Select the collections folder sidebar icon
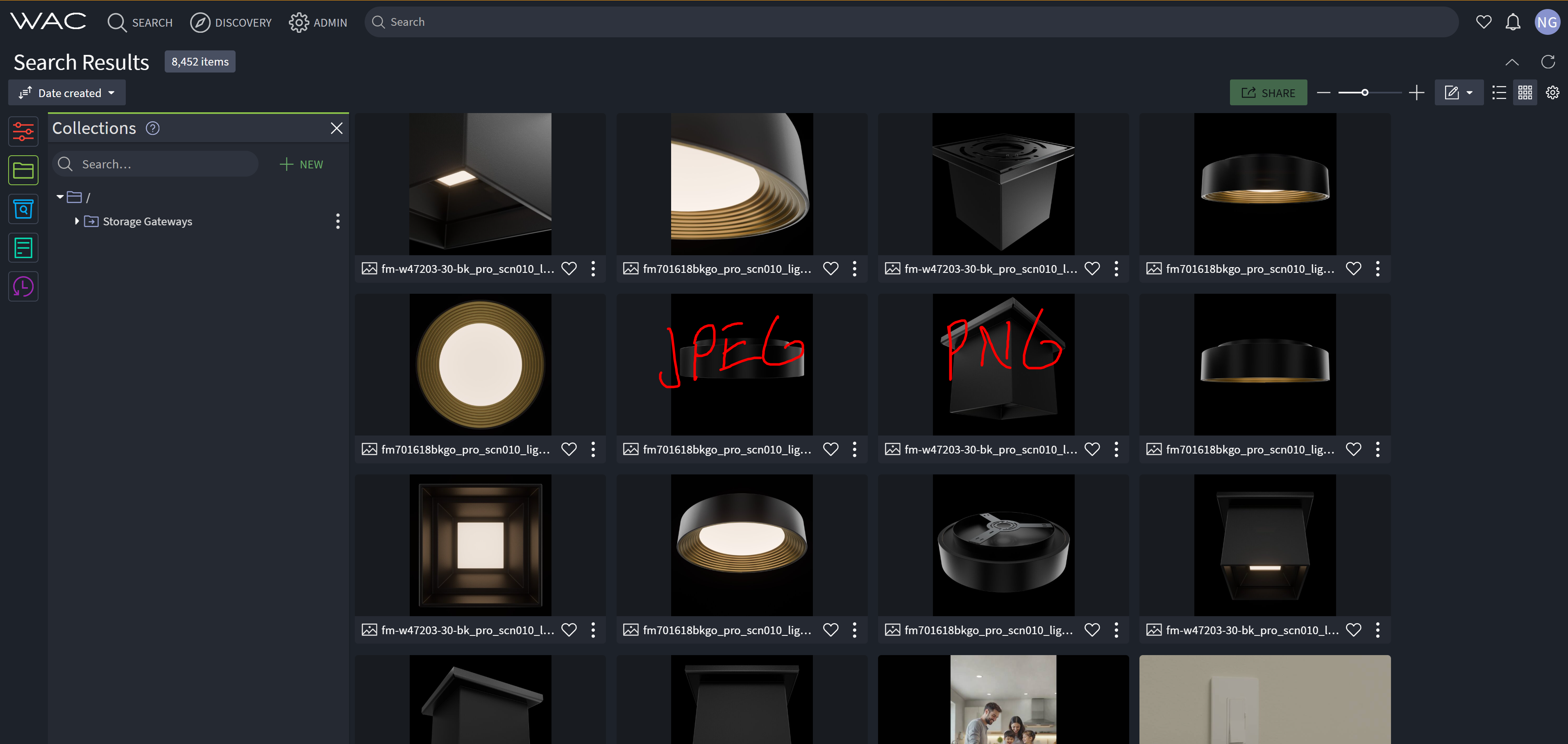1568x744 pixels. click(23, 170)
